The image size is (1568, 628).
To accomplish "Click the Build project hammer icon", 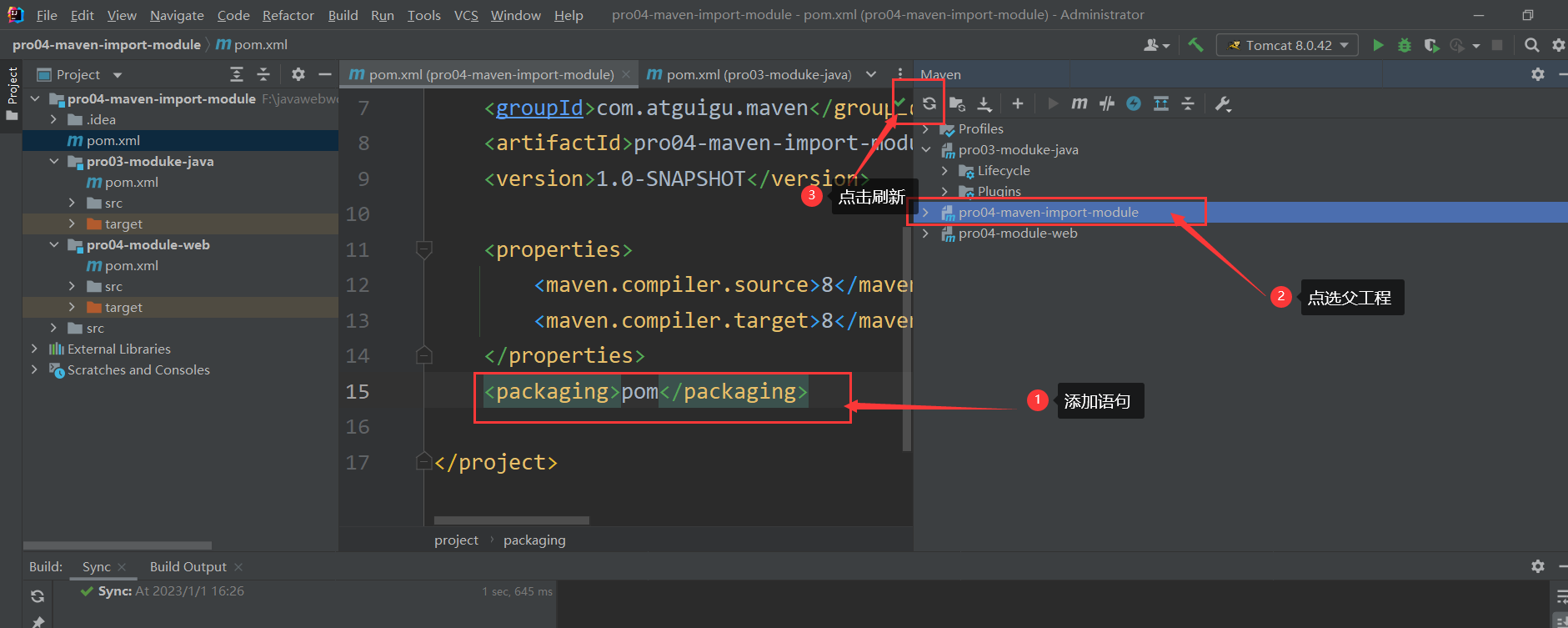I will (1195, 45).
